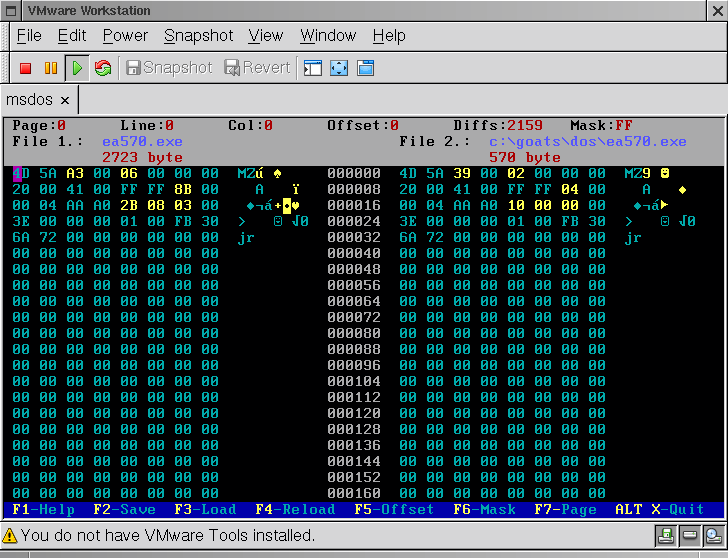Click the 2723 byte file size
The height and width of the screenshot is (558, 728).
[x=143, y=157]
